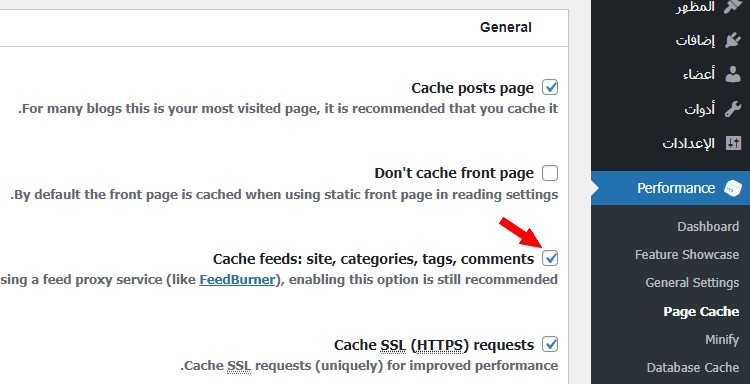Open the Dashboard submenu item

[708, 226]
